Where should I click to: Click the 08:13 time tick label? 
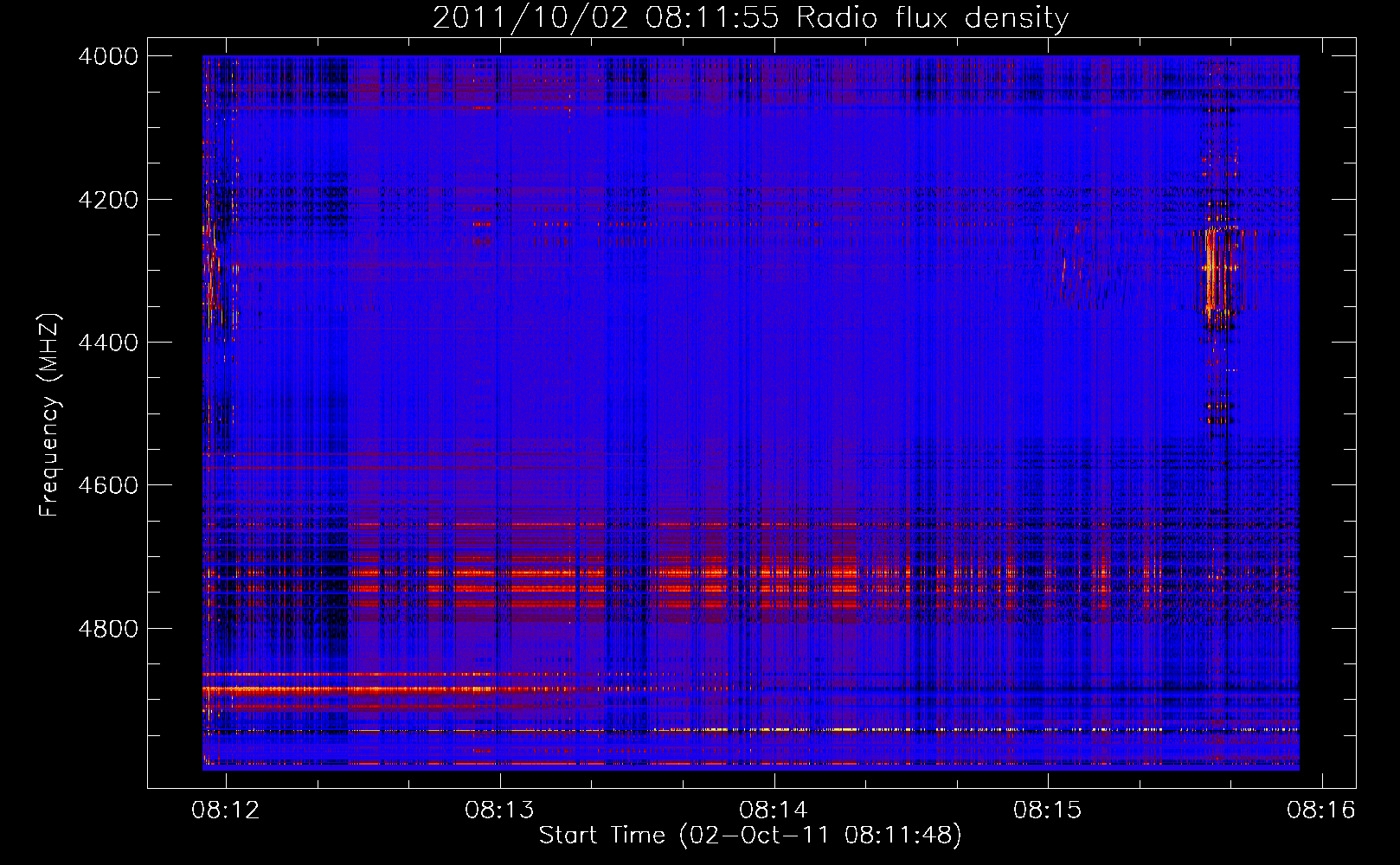tap(499, 811)
